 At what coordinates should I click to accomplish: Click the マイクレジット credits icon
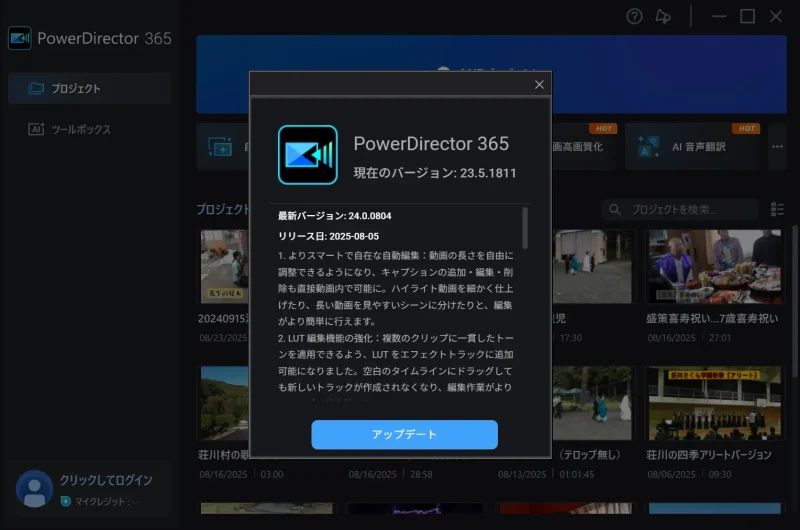tap(66, 501)
